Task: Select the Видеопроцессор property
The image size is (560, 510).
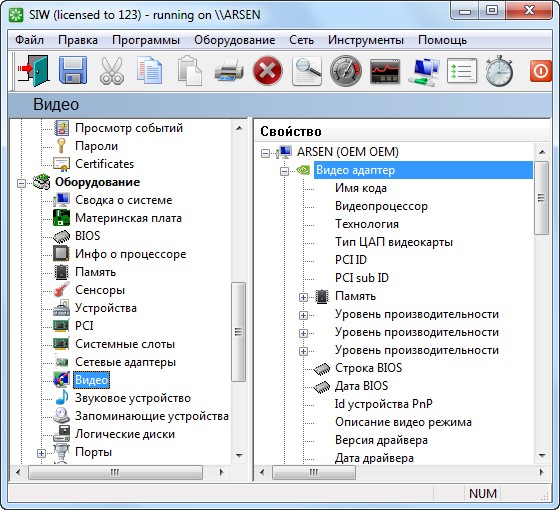Action: pyautogui.click(x=381, y=206)
